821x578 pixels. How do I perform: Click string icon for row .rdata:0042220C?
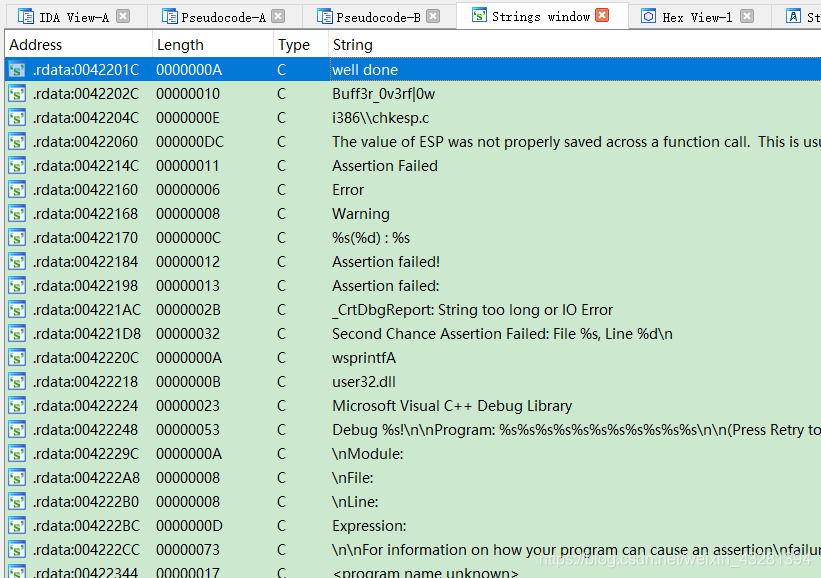[17, 358]
